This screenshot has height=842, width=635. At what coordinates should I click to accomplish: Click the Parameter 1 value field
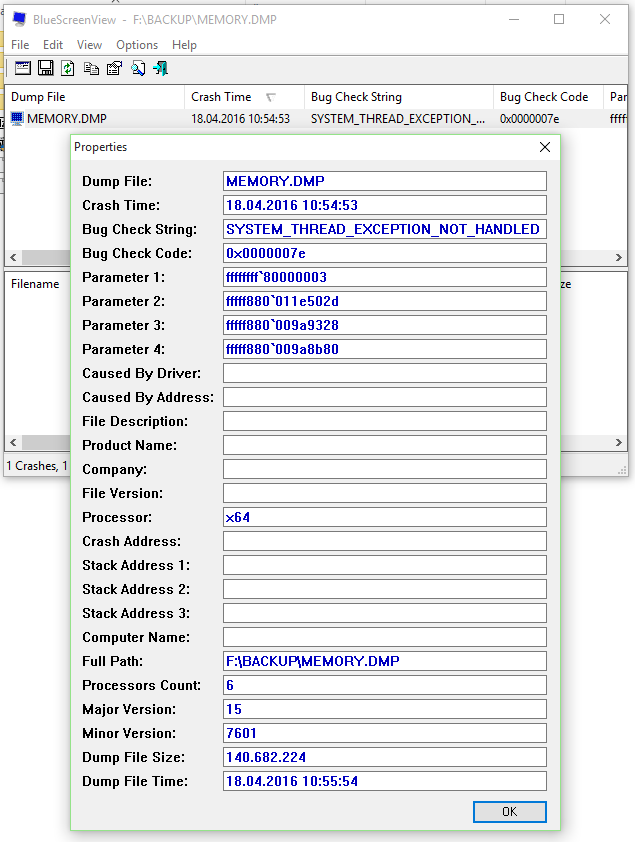click(385, 277)
